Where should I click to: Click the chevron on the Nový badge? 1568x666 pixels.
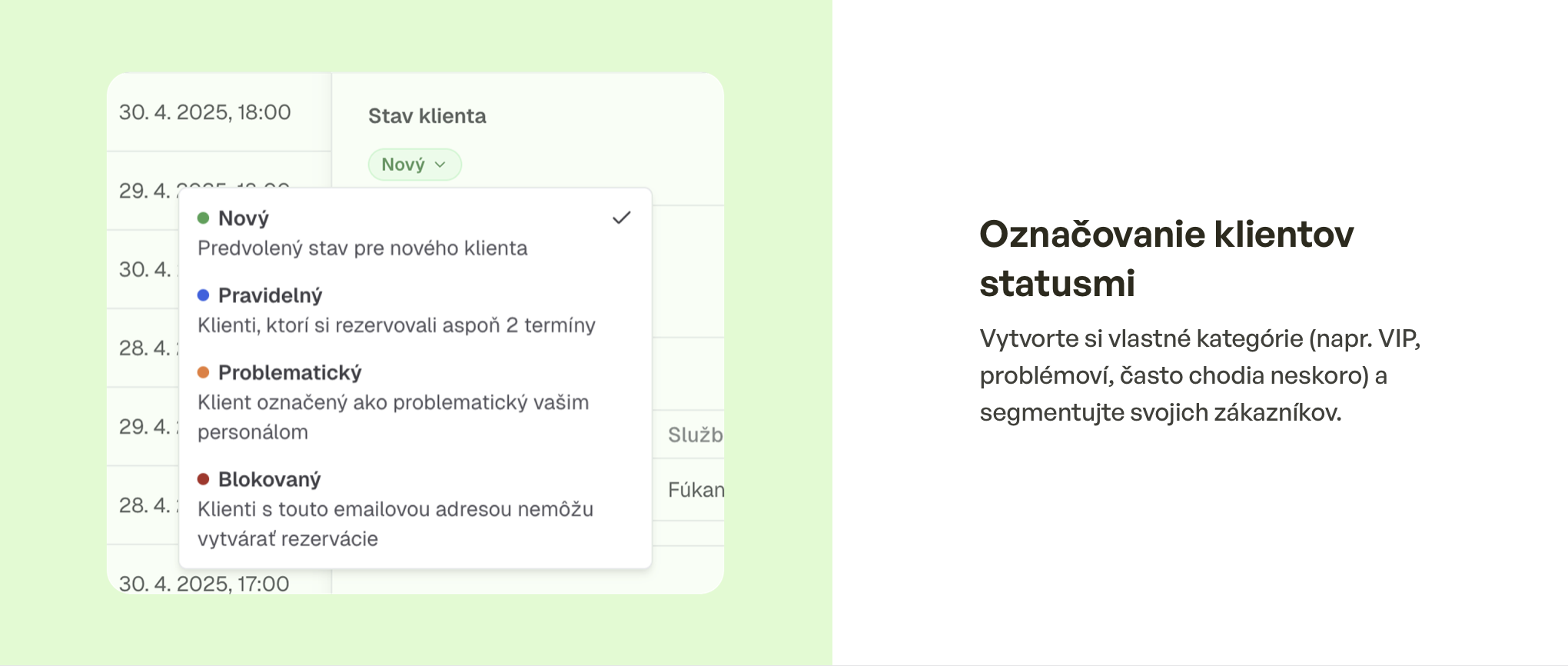point(440,164)
